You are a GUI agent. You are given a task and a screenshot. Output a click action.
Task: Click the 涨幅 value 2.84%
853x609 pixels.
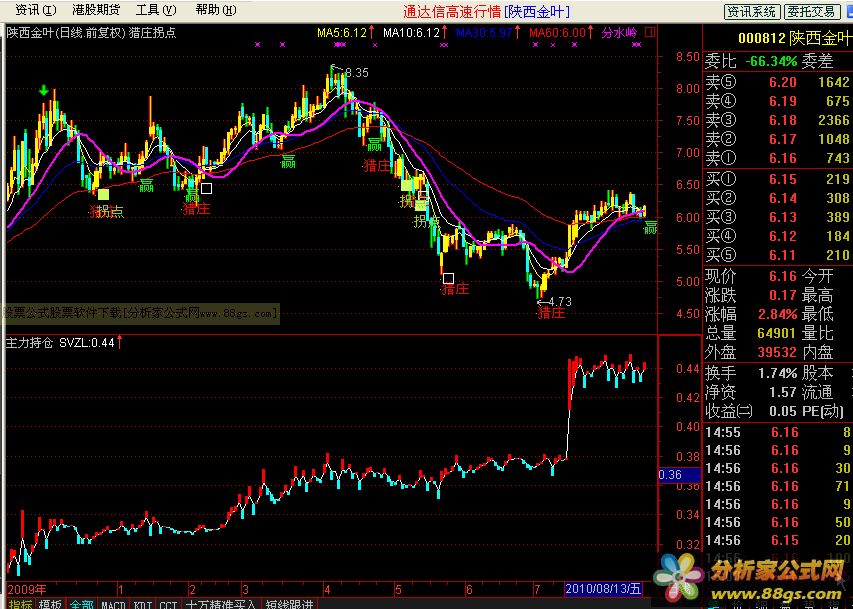click(777, 315)
